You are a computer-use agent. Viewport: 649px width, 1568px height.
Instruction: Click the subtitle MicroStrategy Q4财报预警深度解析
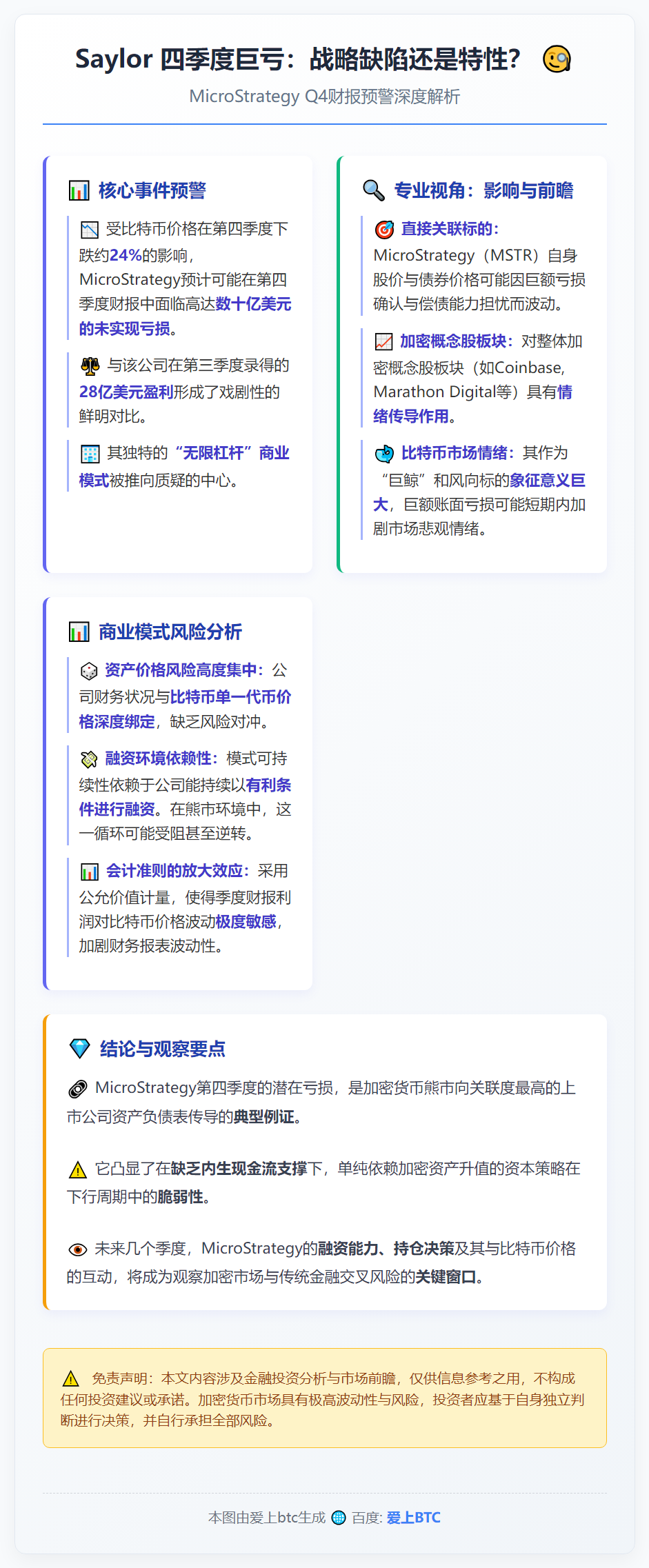tap(324, 97)
